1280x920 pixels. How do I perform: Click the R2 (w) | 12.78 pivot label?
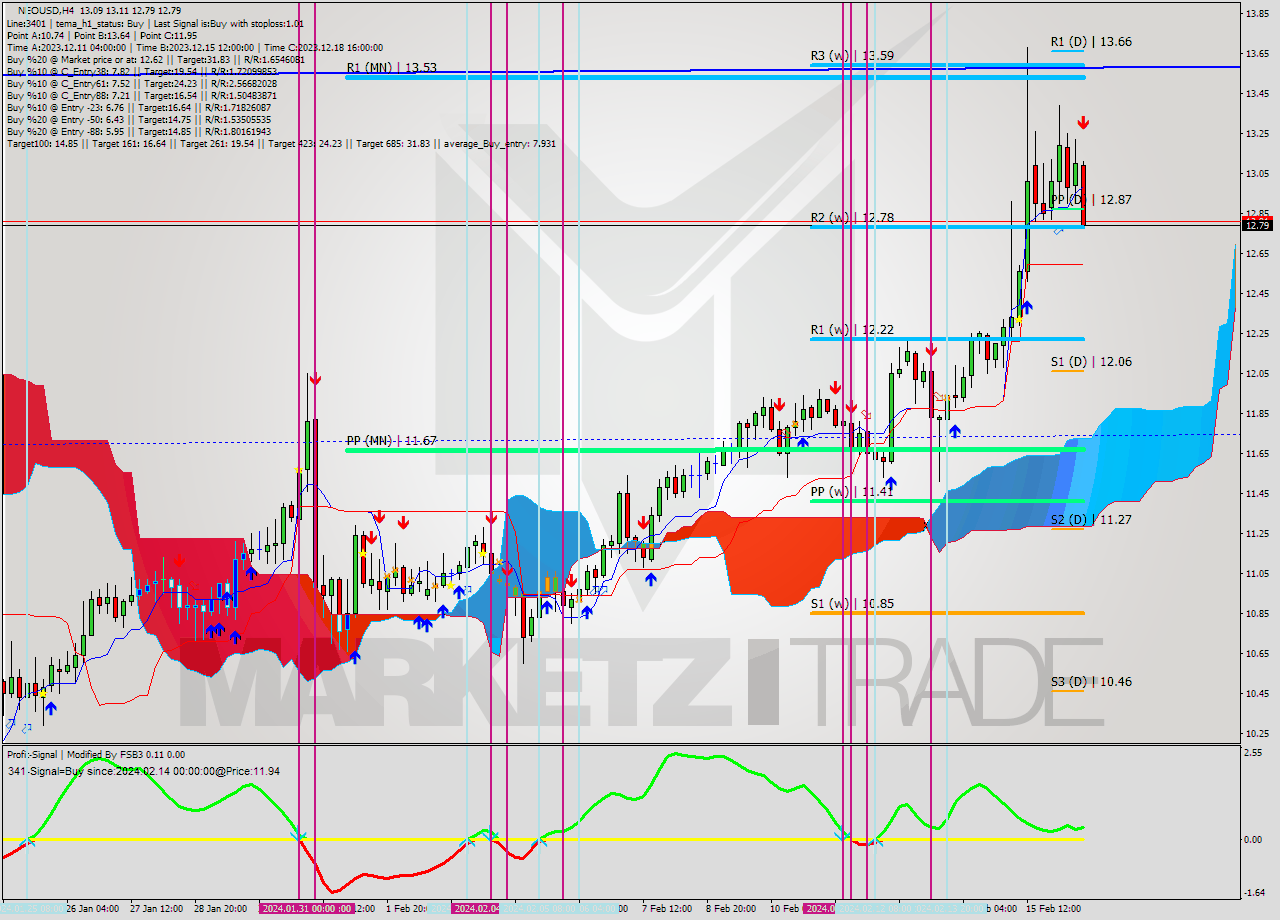[852, 218]
